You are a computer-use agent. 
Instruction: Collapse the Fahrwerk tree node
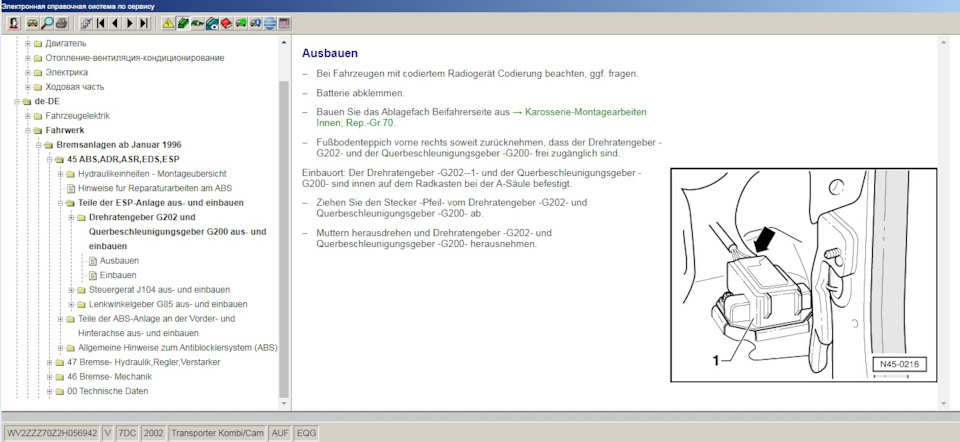(x=28, y=130)
